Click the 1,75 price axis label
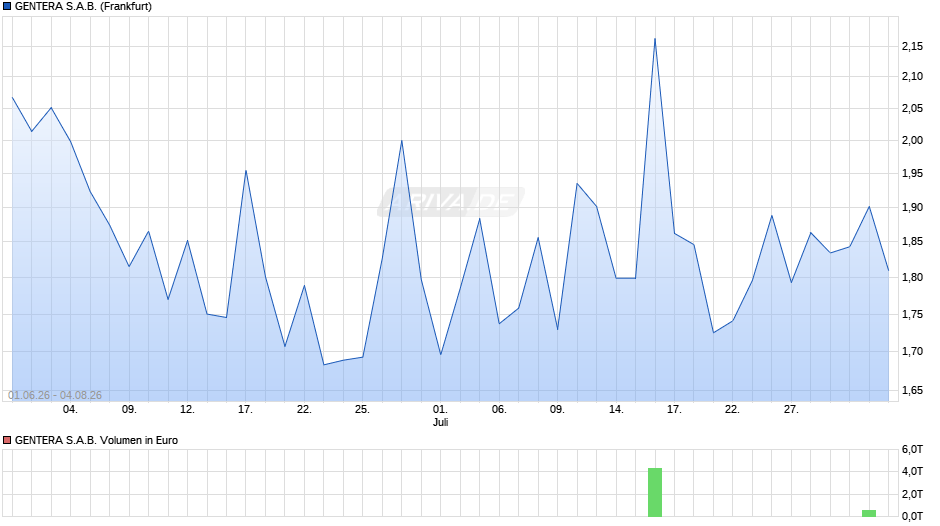The image size is (940, 526). pos(912,314)
